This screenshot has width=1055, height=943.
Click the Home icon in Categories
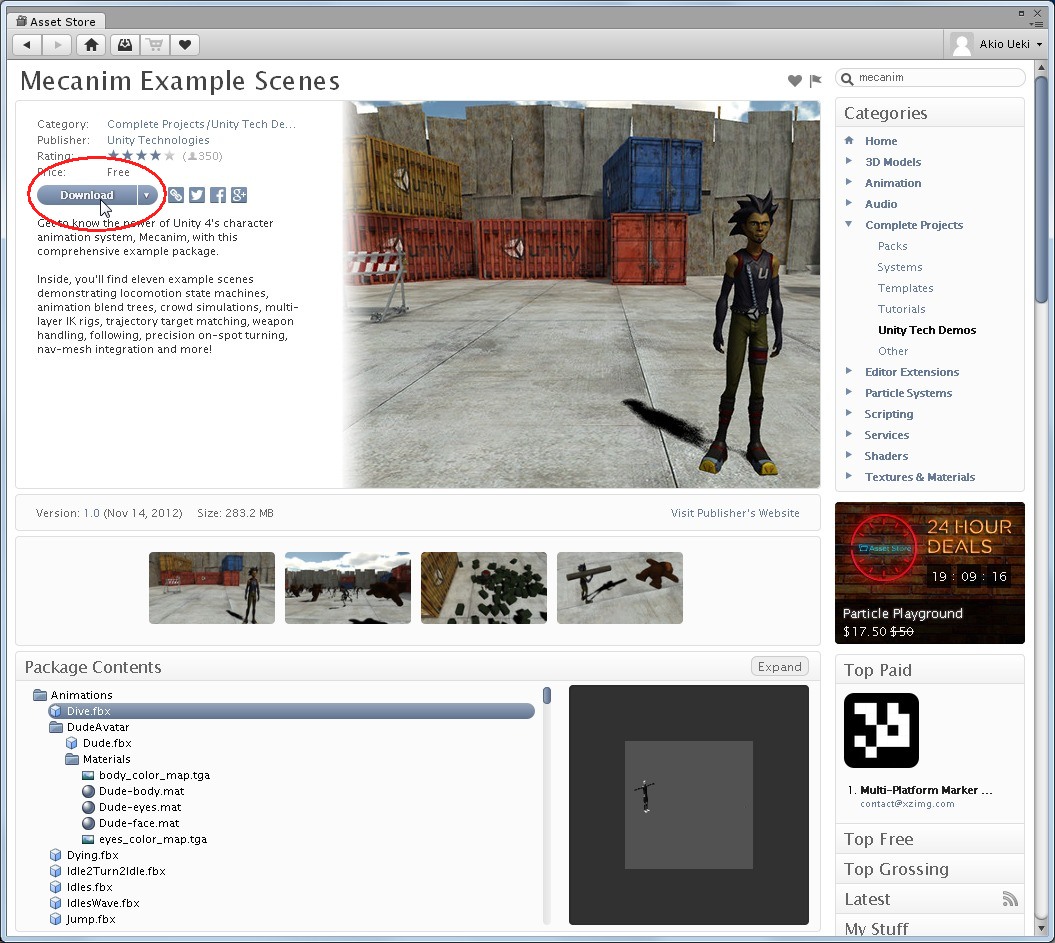(x=849, y=141)
